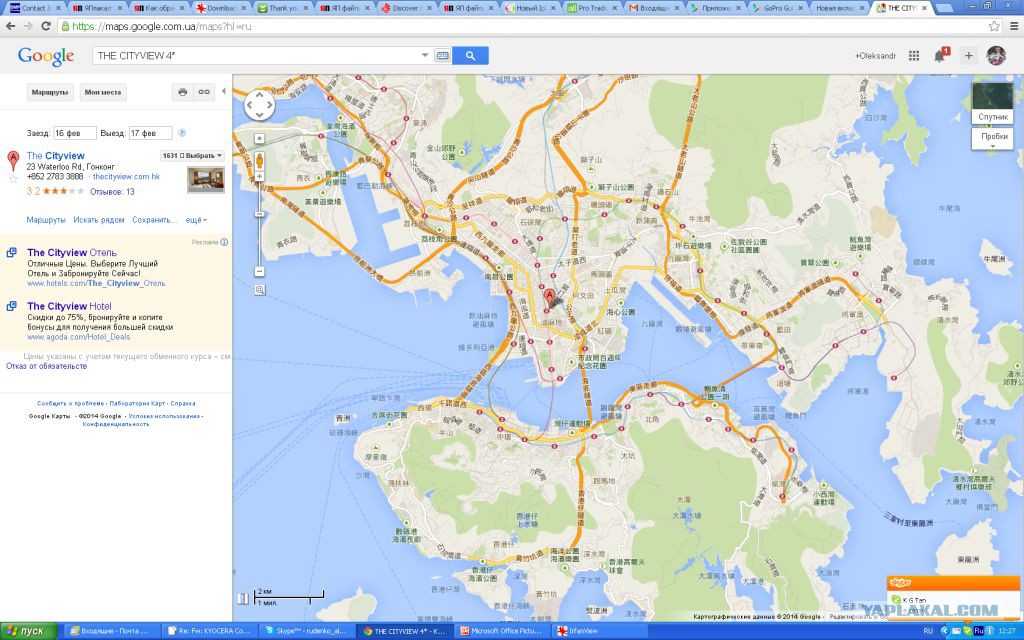The width and height of the screenshot is (1024, 640).
Task: Click the Street View pegman
Action: click(x=259, y=161)
